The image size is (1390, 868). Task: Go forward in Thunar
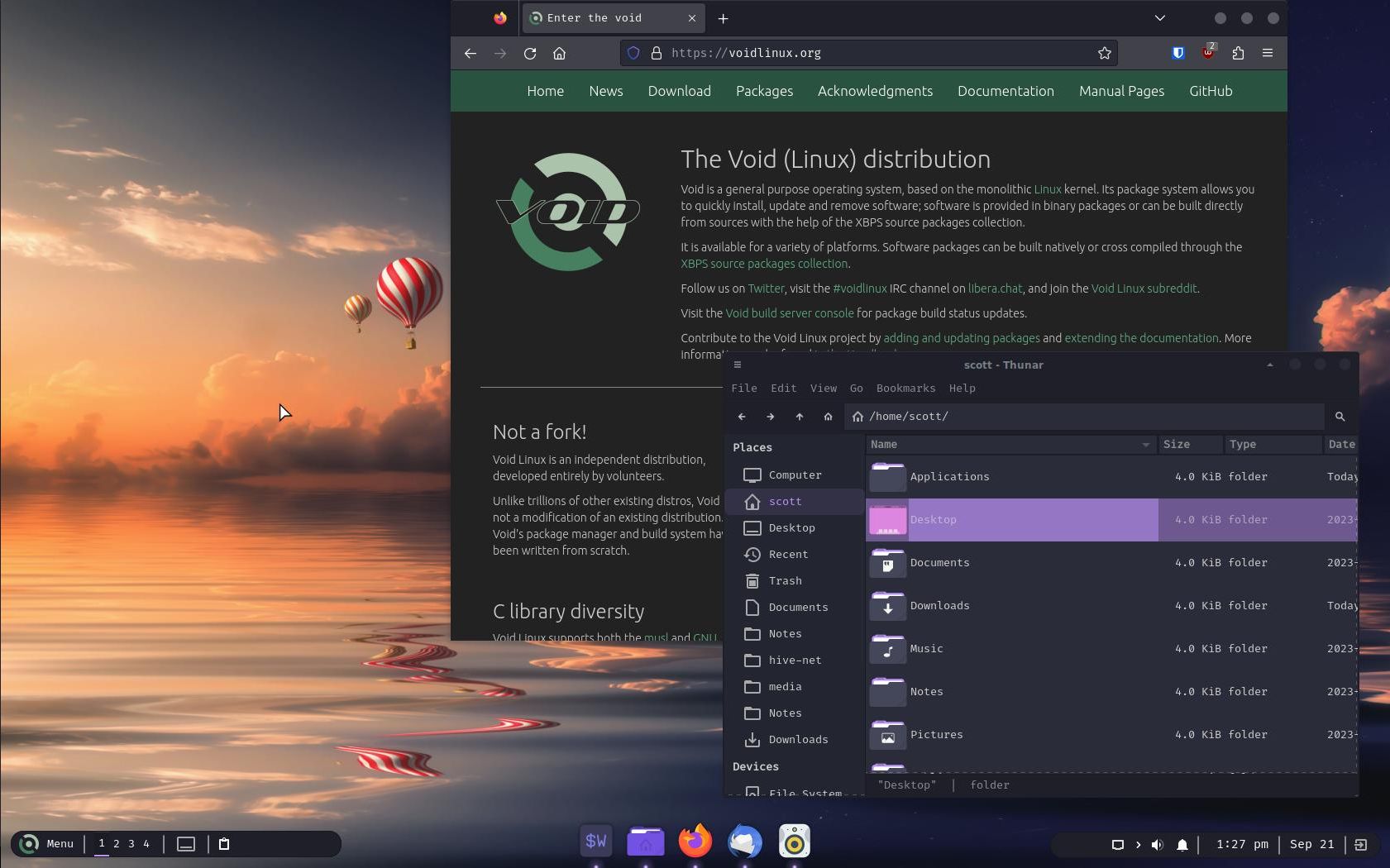[x=771, y=417]
